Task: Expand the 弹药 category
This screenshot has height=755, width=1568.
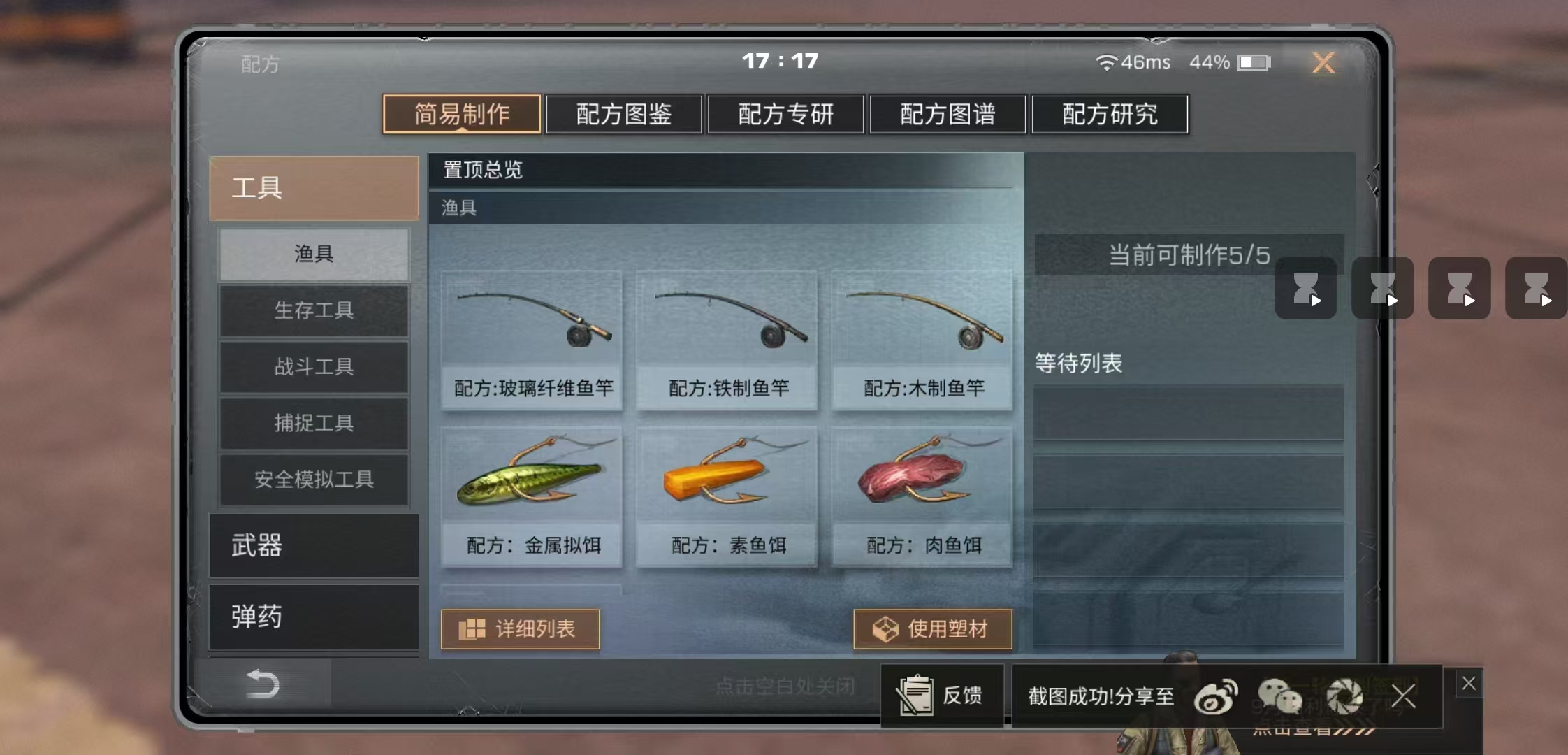Action: 314,617
